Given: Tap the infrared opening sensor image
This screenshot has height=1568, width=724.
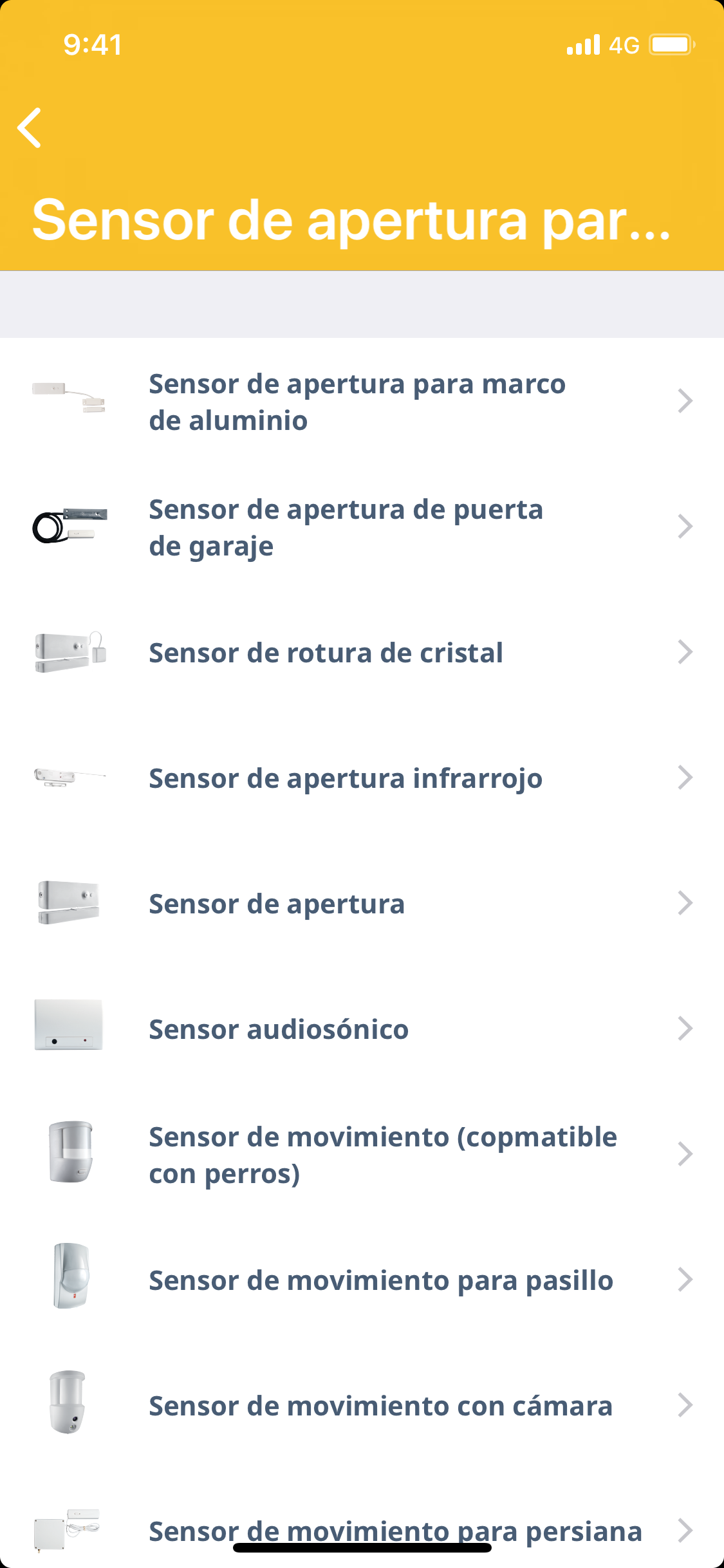Looking at the screenshot, I should tap(69, 777).
